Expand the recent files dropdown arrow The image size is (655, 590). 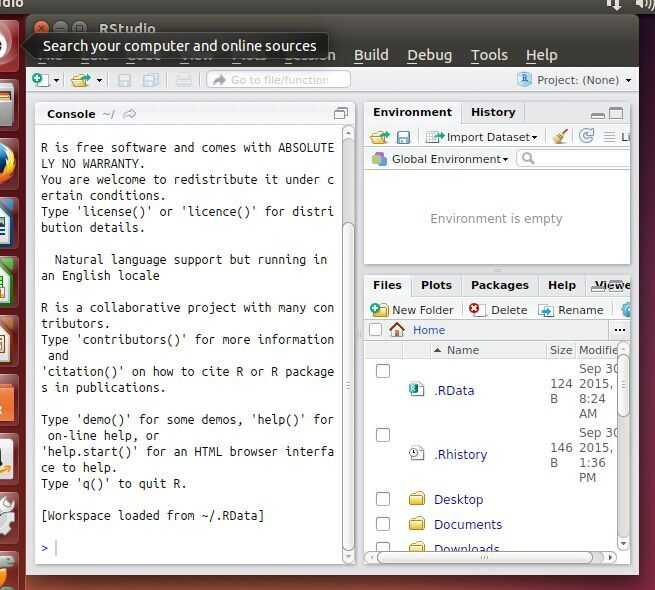click(99, 80)
